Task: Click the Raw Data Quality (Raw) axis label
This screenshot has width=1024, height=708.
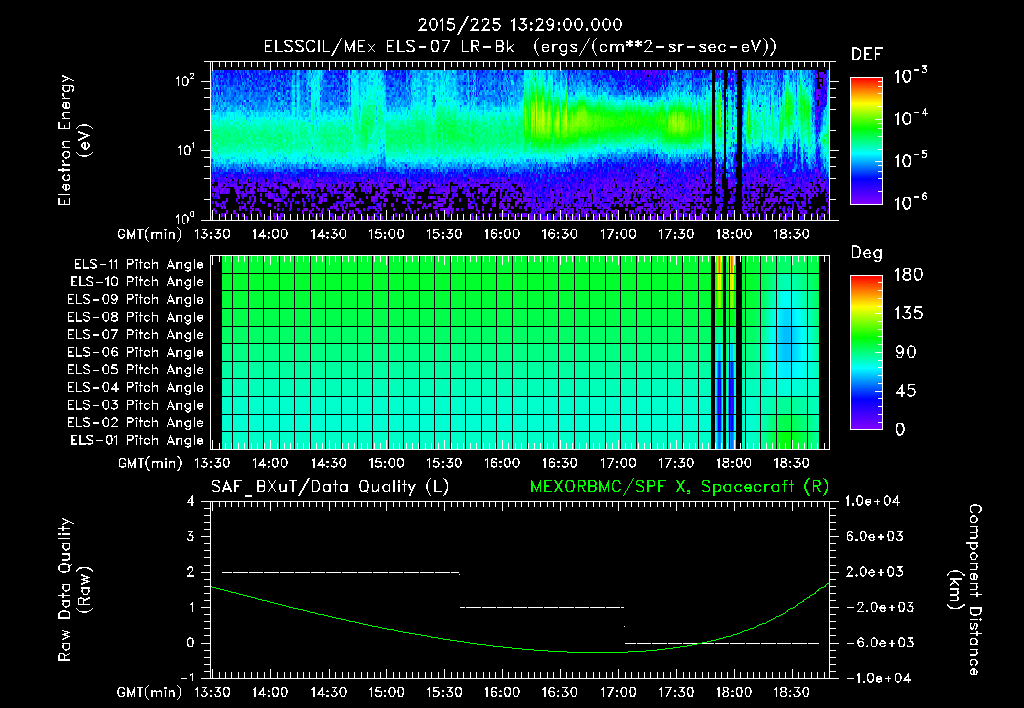Action: tap(74, 590)
